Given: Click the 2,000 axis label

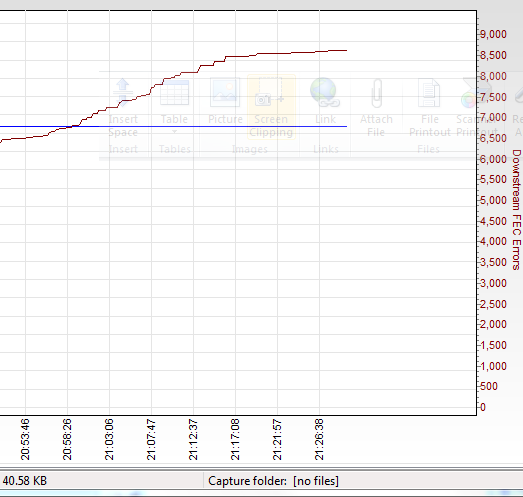Looking at the screenshot, I should point(493,324).
